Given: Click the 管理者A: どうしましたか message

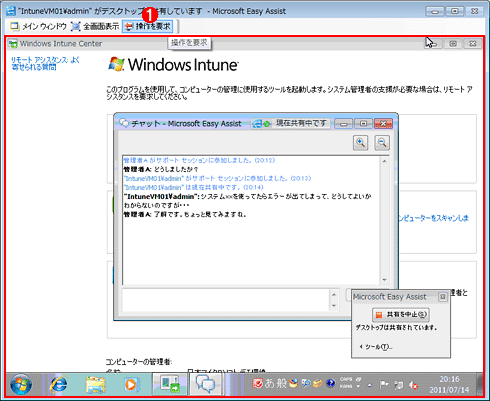Looking at the screenshot, I should coord(161,169).
